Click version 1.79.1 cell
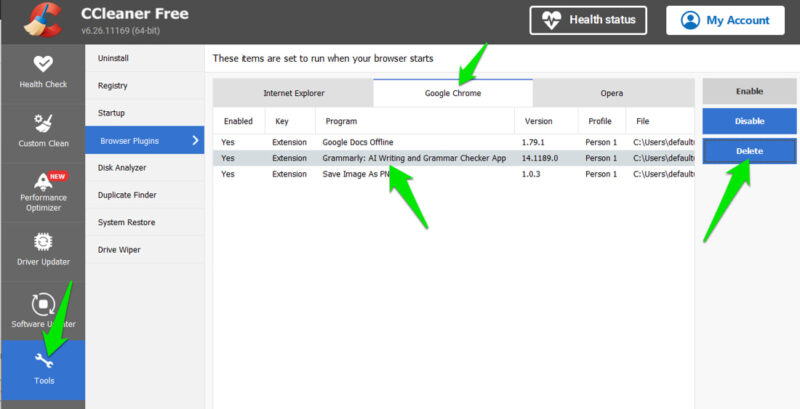 point(533,142)
